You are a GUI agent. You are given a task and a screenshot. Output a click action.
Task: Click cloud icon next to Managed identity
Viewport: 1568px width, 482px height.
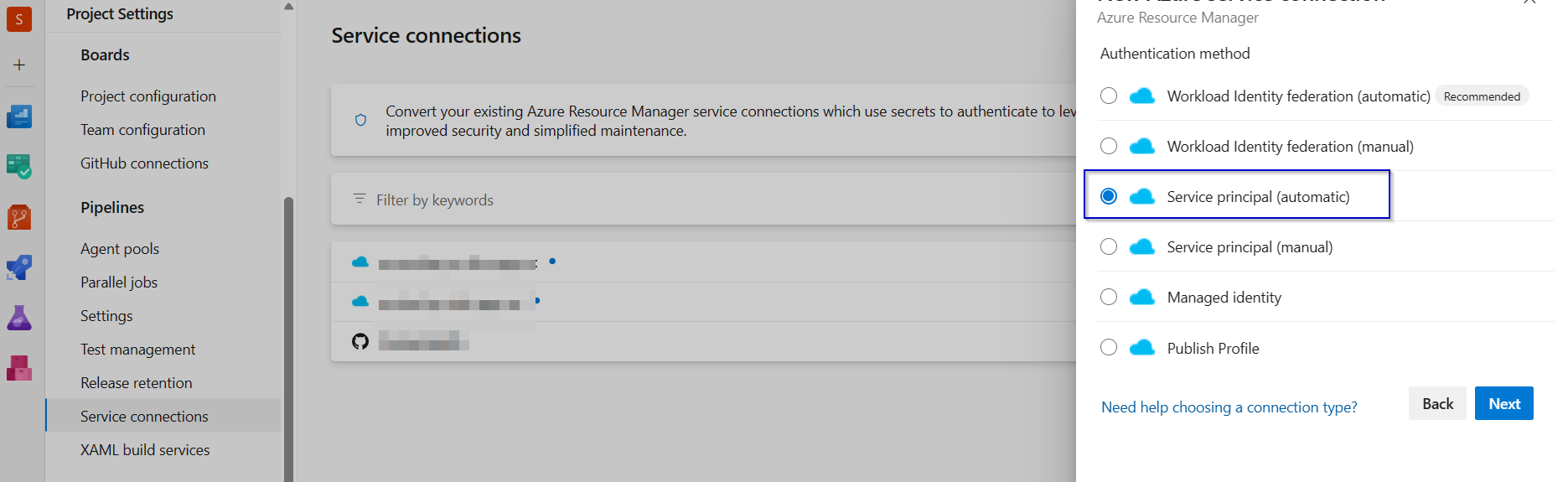click(1141, 297)
